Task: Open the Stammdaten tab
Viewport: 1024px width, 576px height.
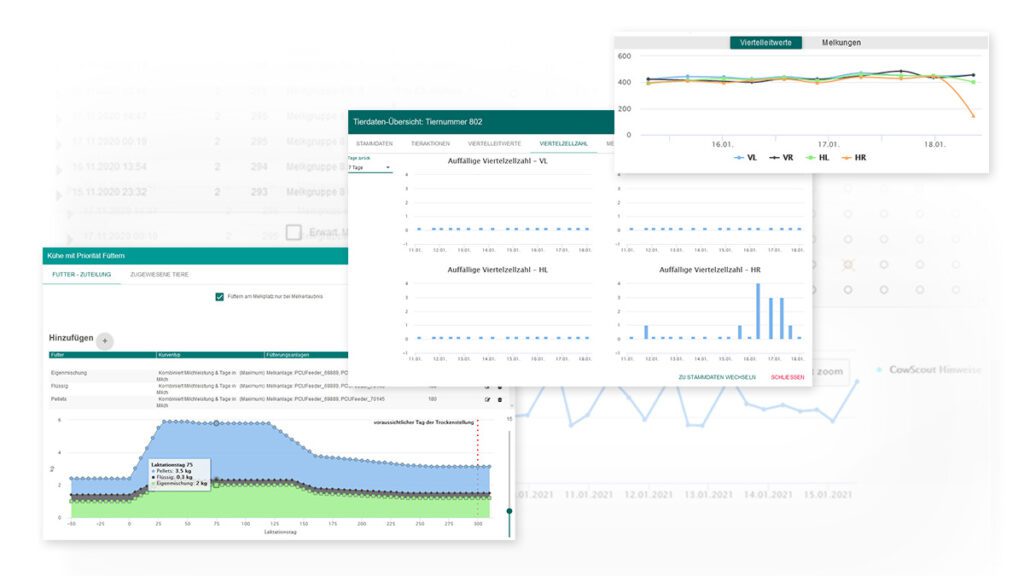Action: [374, 143]
